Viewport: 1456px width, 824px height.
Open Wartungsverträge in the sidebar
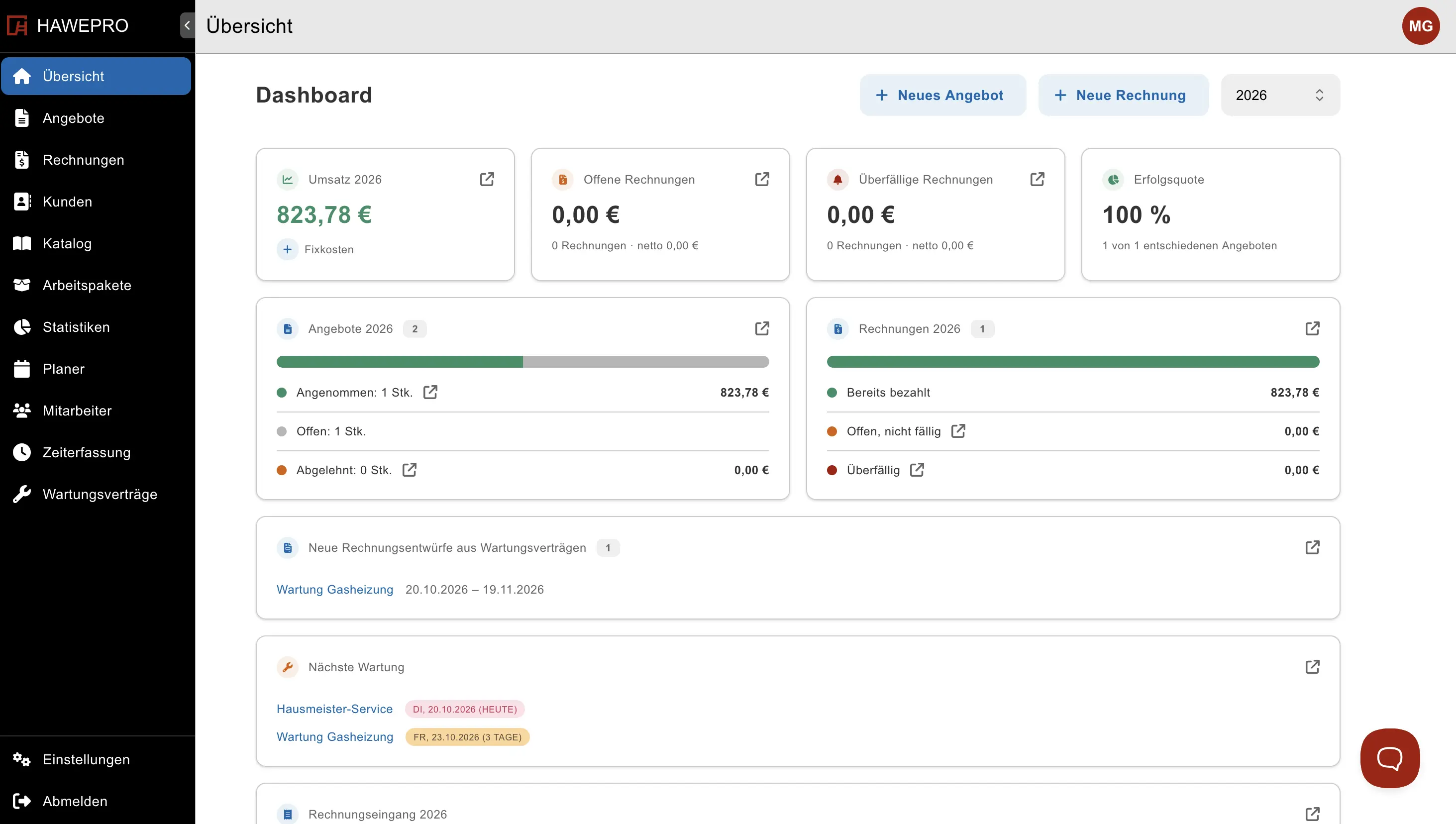(96, 495)
